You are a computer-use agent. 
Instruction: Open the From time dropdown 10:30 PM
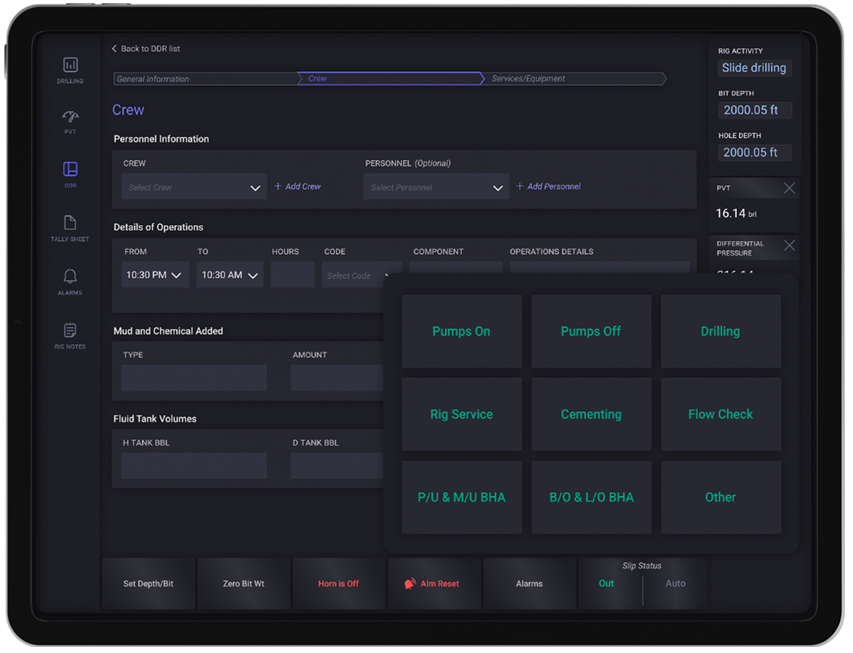pyautogui.click(x=155, y=275)
